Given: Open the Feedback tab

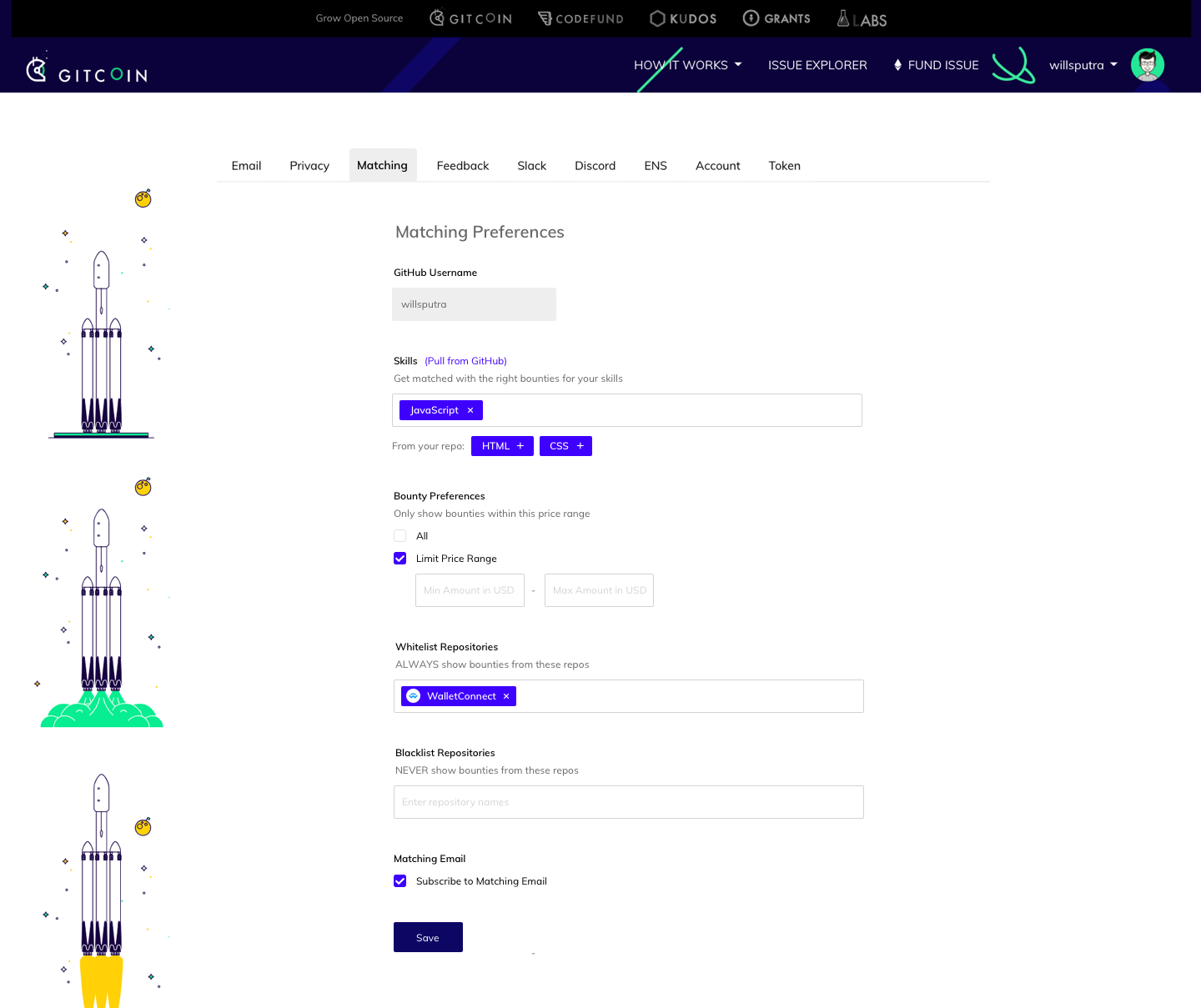Looking at the screenshot, I should [463, 166].
